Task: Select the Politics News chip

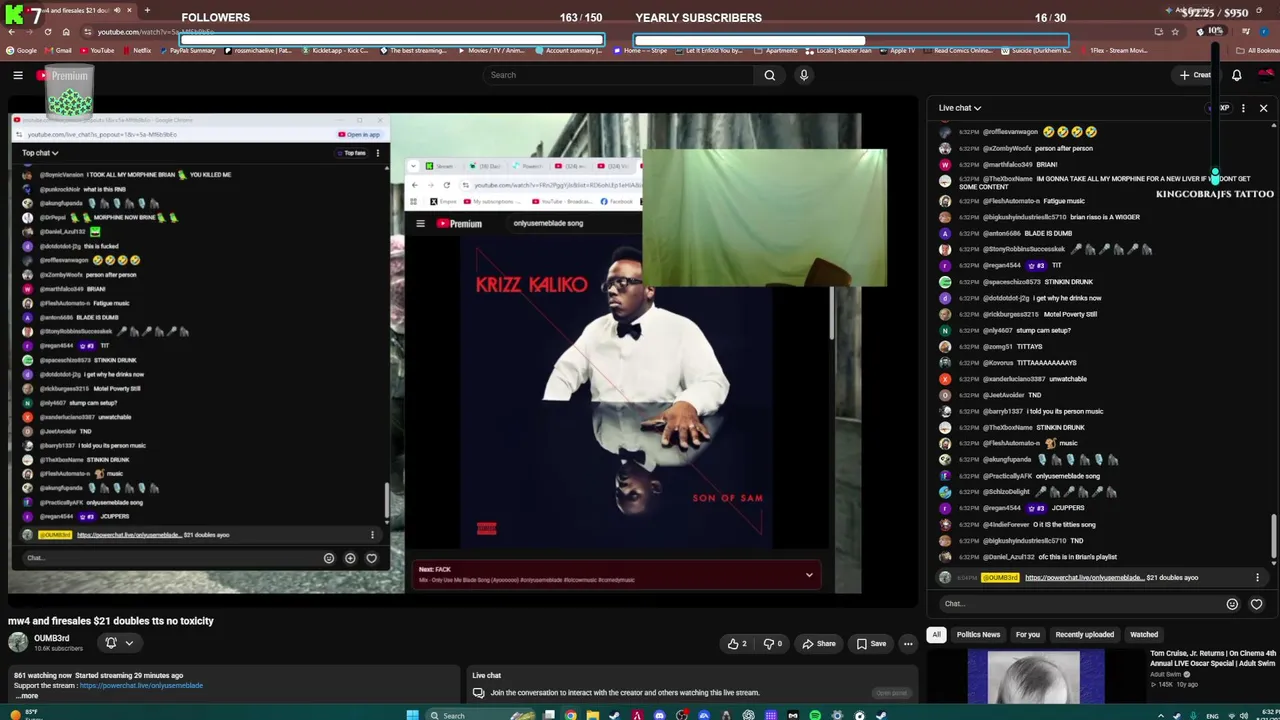Action: [x=978, y=634]
